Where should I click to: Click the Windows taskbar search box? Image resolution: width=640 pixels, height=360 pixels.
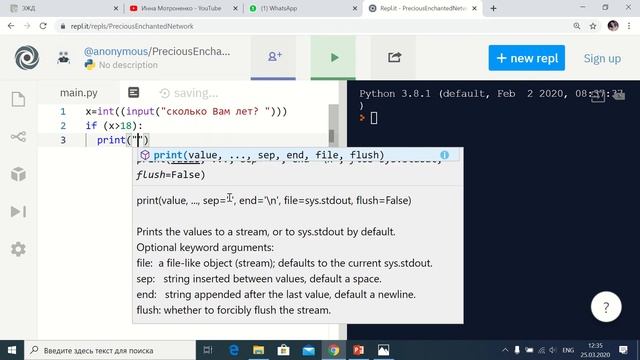tap(110, 350)
